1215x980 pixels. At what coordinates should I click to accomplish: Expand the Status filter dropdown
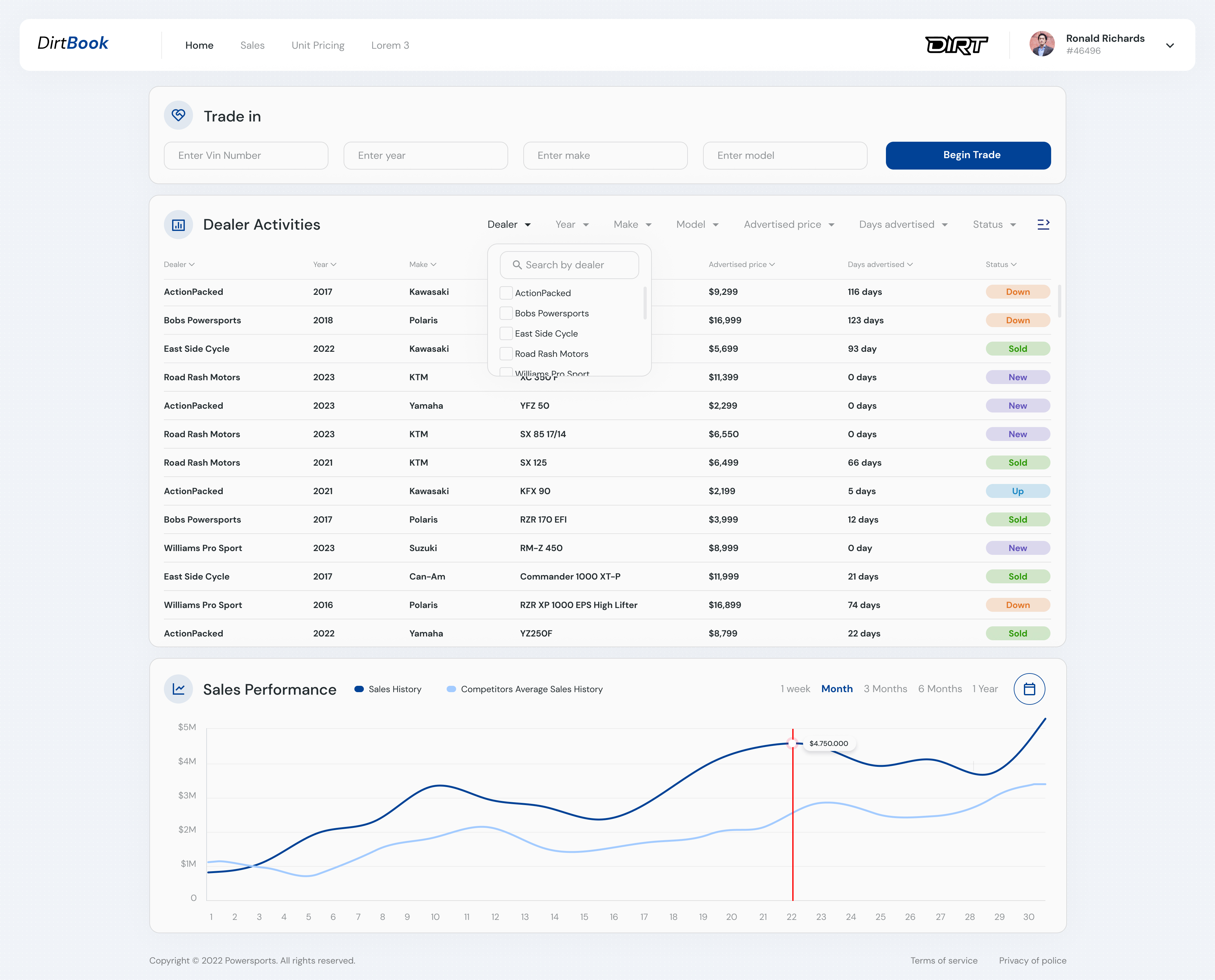click(994, 225)
